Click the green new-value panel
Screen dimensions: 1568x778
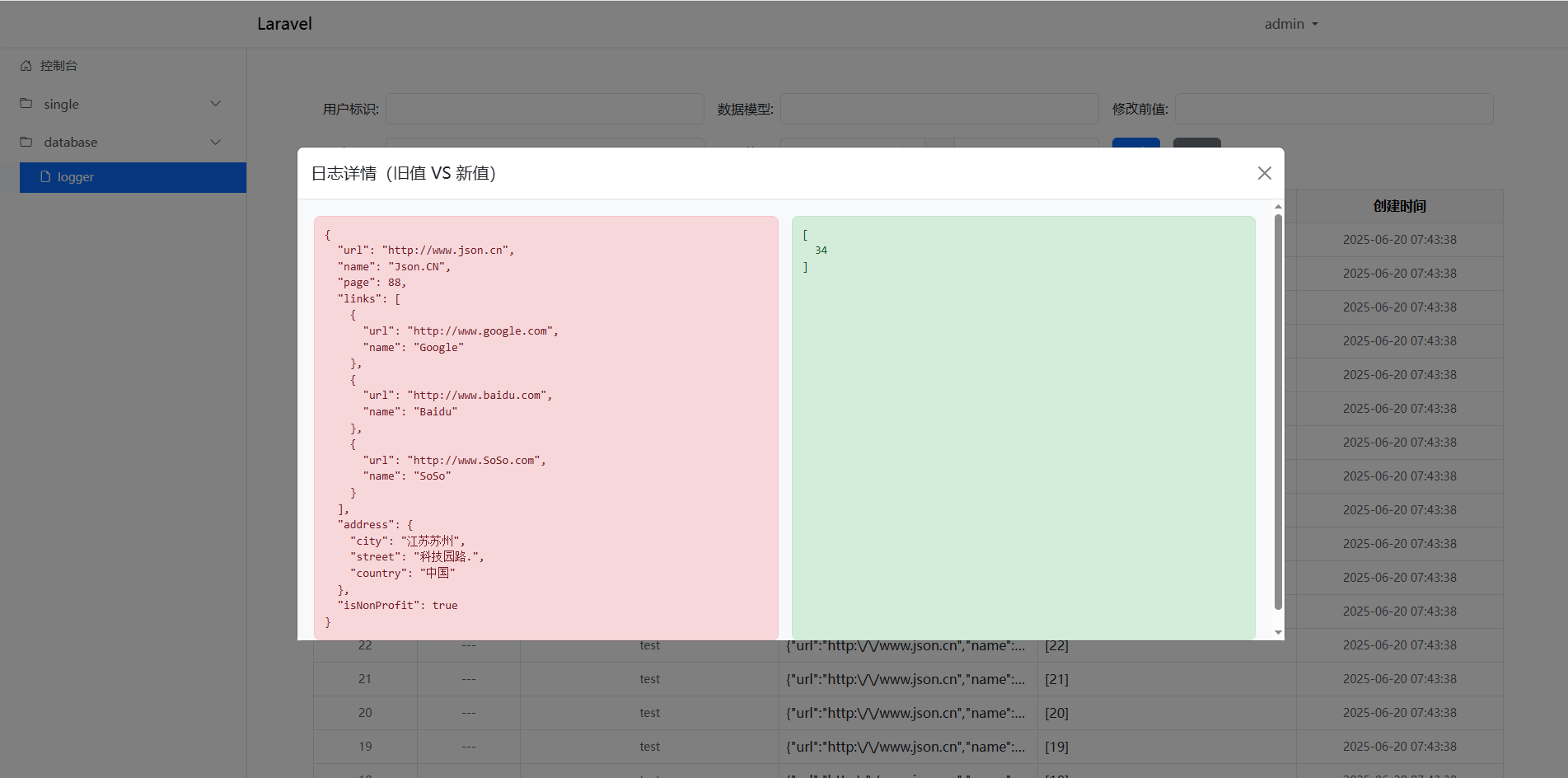(x=1023, y=428)
